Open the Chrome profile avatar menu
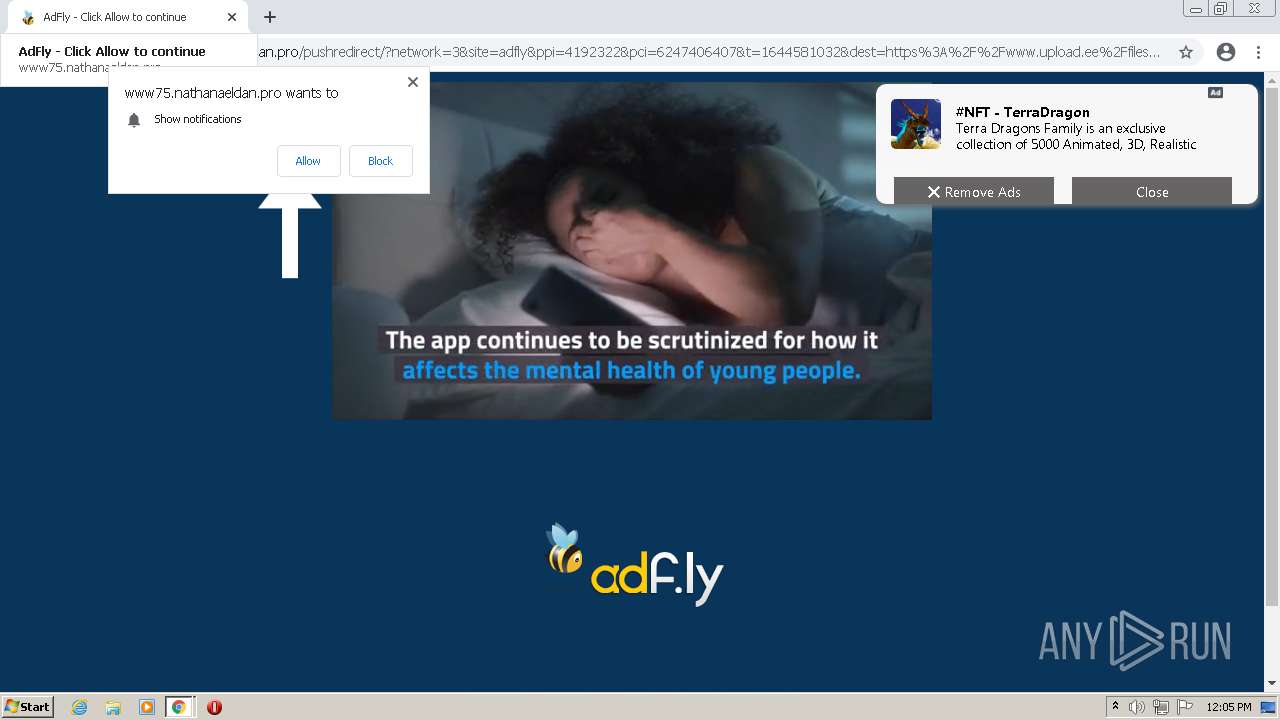The image size is (1280, 720). (x=1226, y=52)
